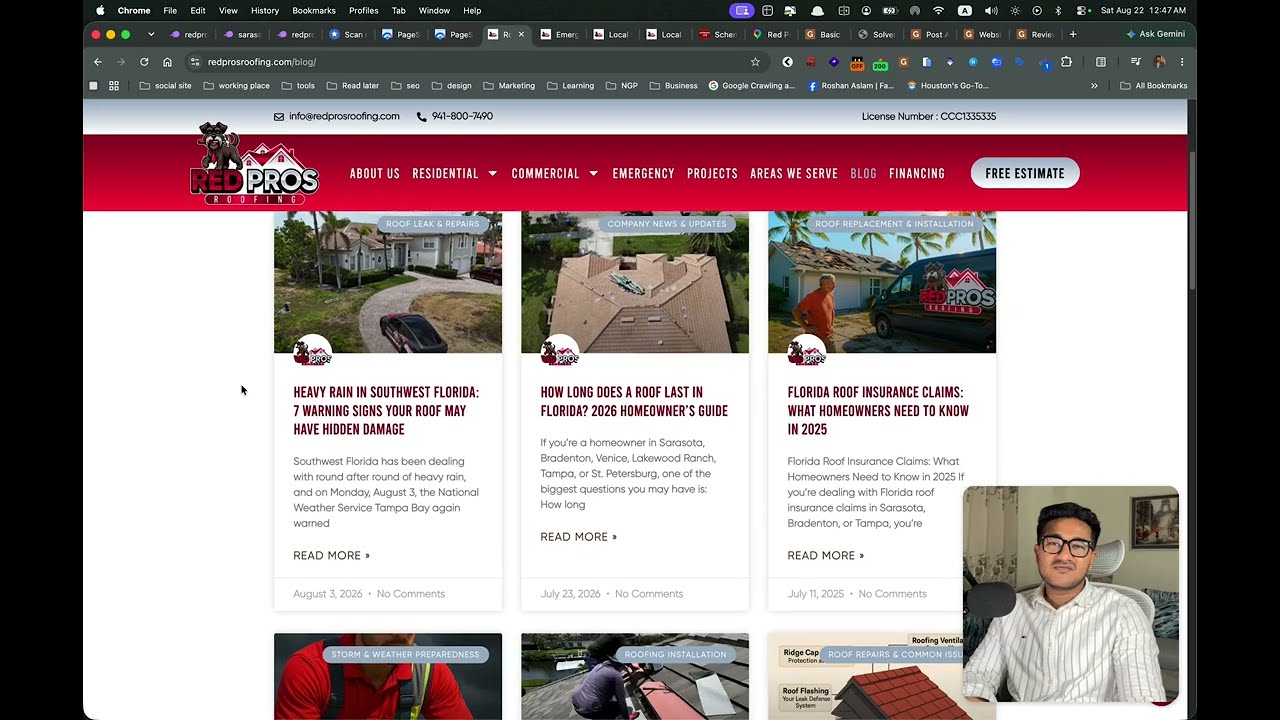Screen dimensions: 1280x720
Task: Expand the Residential dropdown arrow
Action: pyautogui.click(x=492, y=174)
